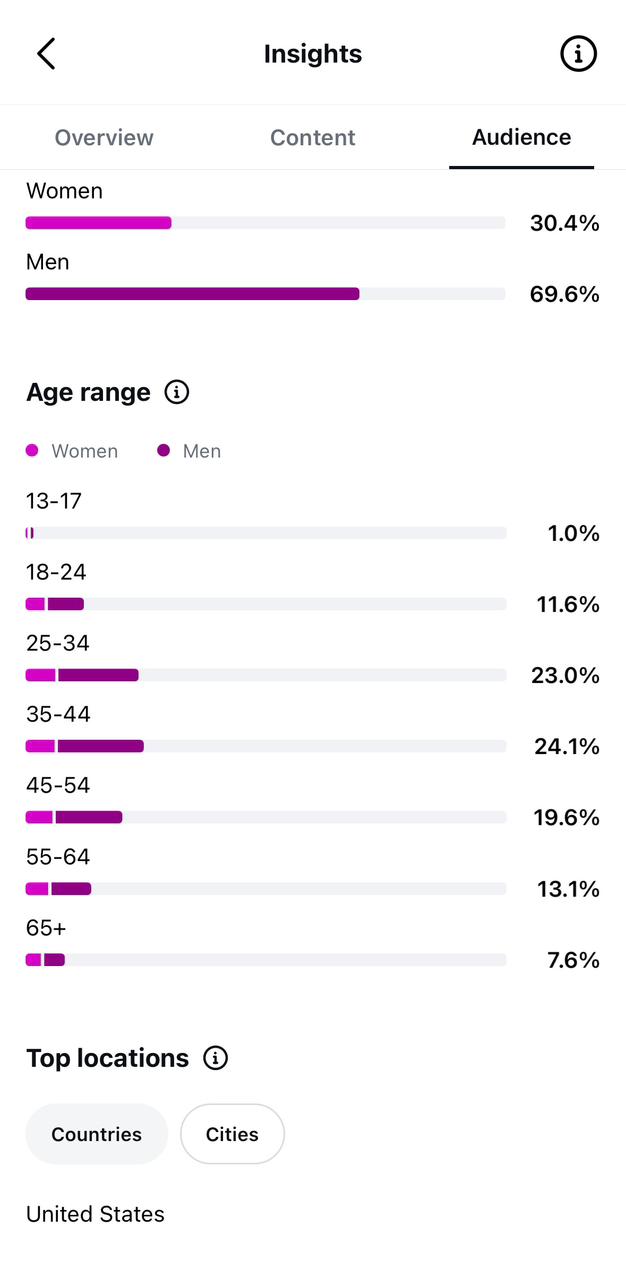Tap the Men legend dot
626x1280 pixels.
(x=164, y=451)
